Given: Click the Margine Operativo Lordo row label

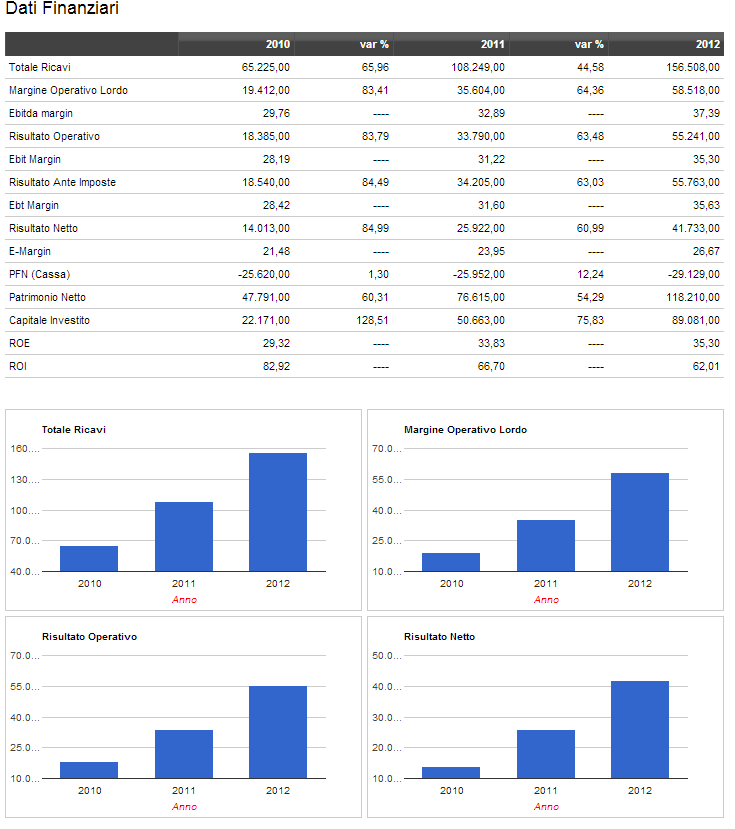Looking at the screenshot, I should (68, 90).
